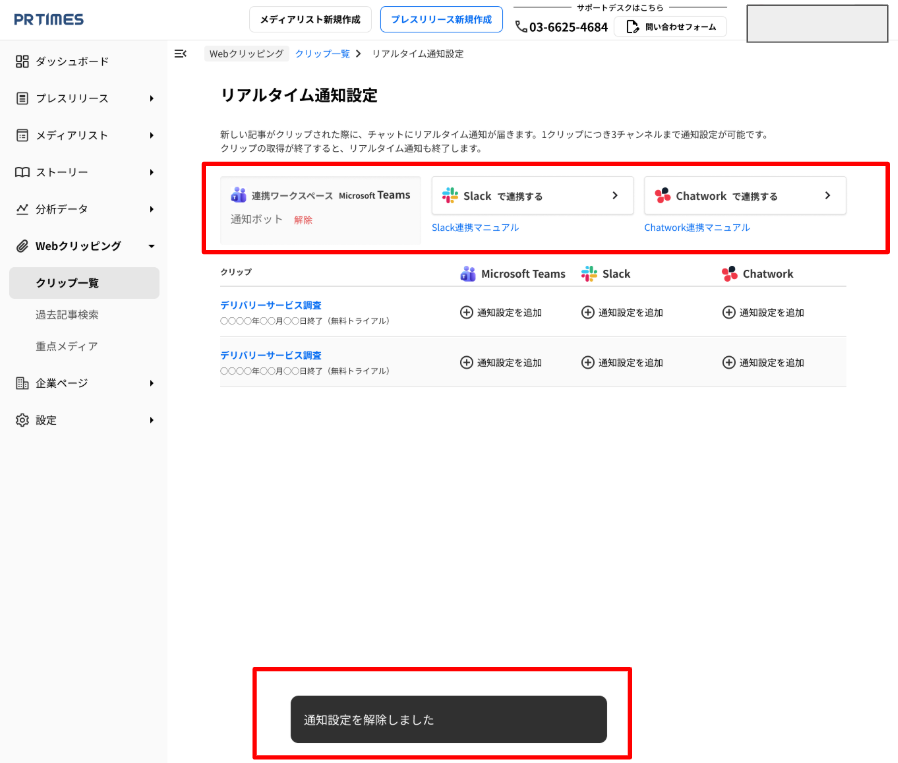Expand the メディアリスト sidebar submenu arrow

151,135
